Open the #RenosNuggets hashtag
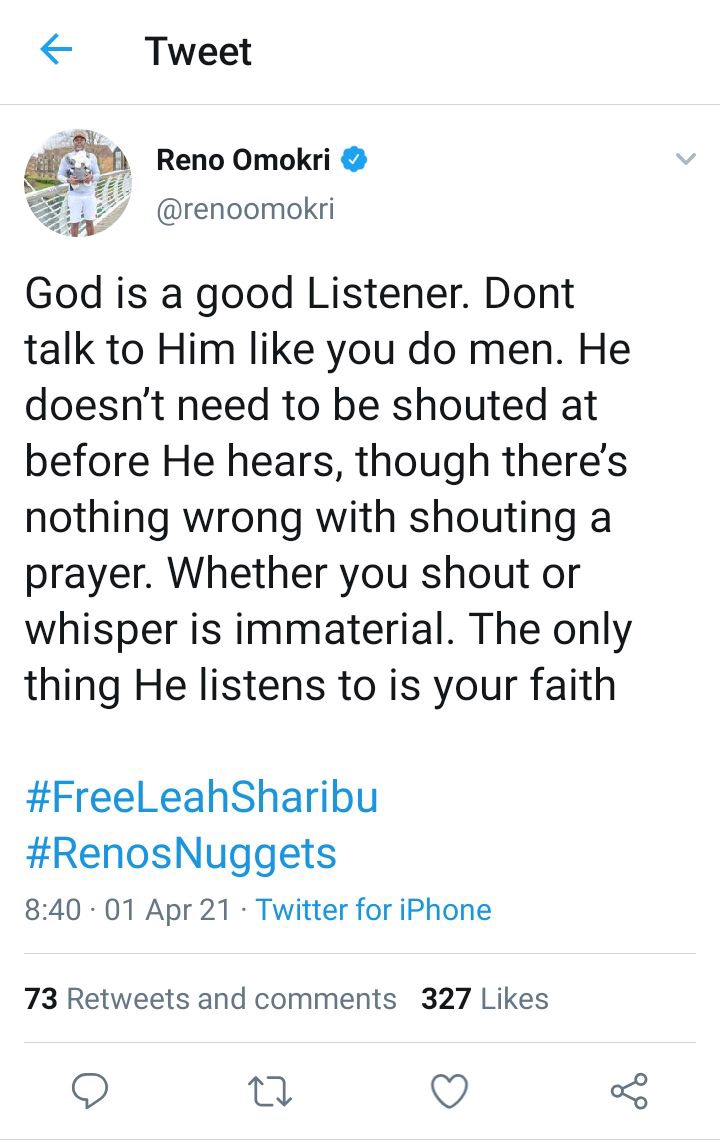This screenshot has height=1144, width=720. (x=180, y=853)
